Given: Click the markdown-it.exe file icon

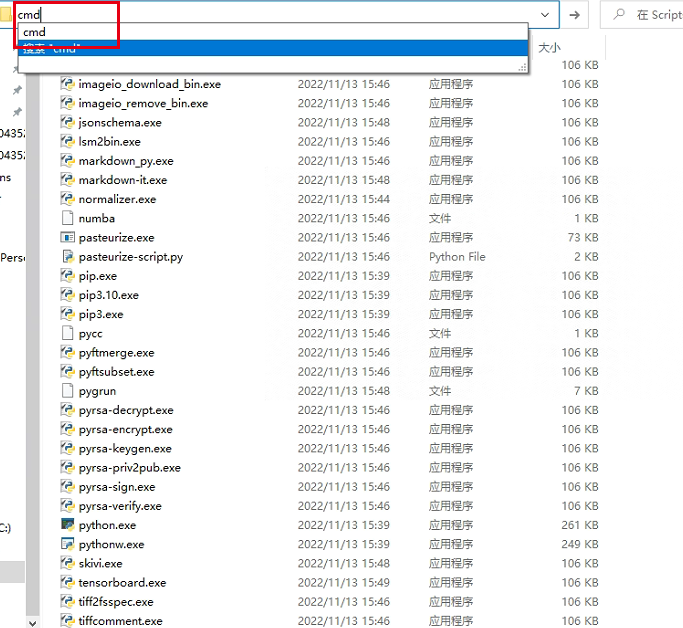Looking at the screenshot, I should coord(68,179).
